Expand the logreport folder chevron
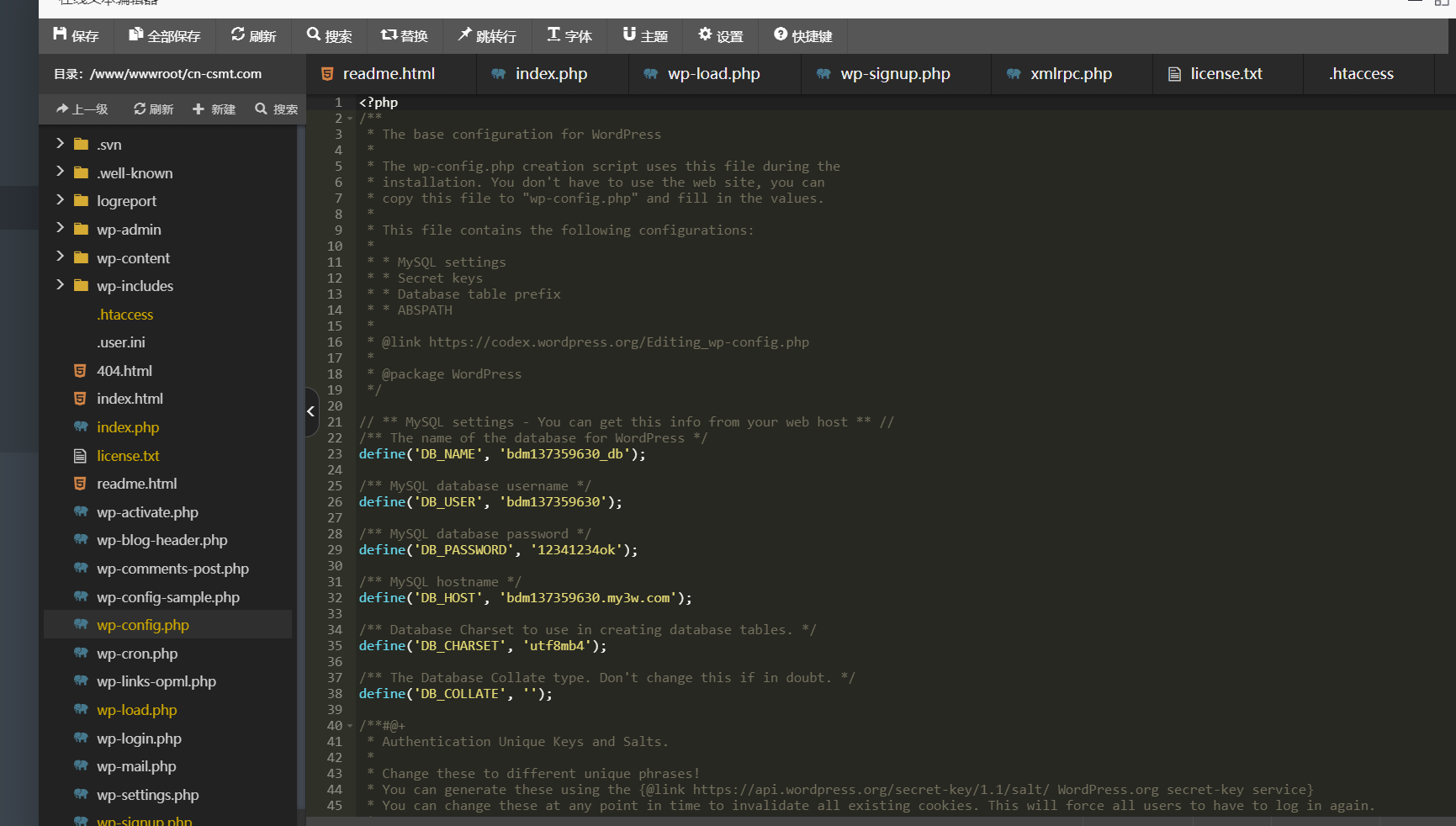 pos(60,200)
